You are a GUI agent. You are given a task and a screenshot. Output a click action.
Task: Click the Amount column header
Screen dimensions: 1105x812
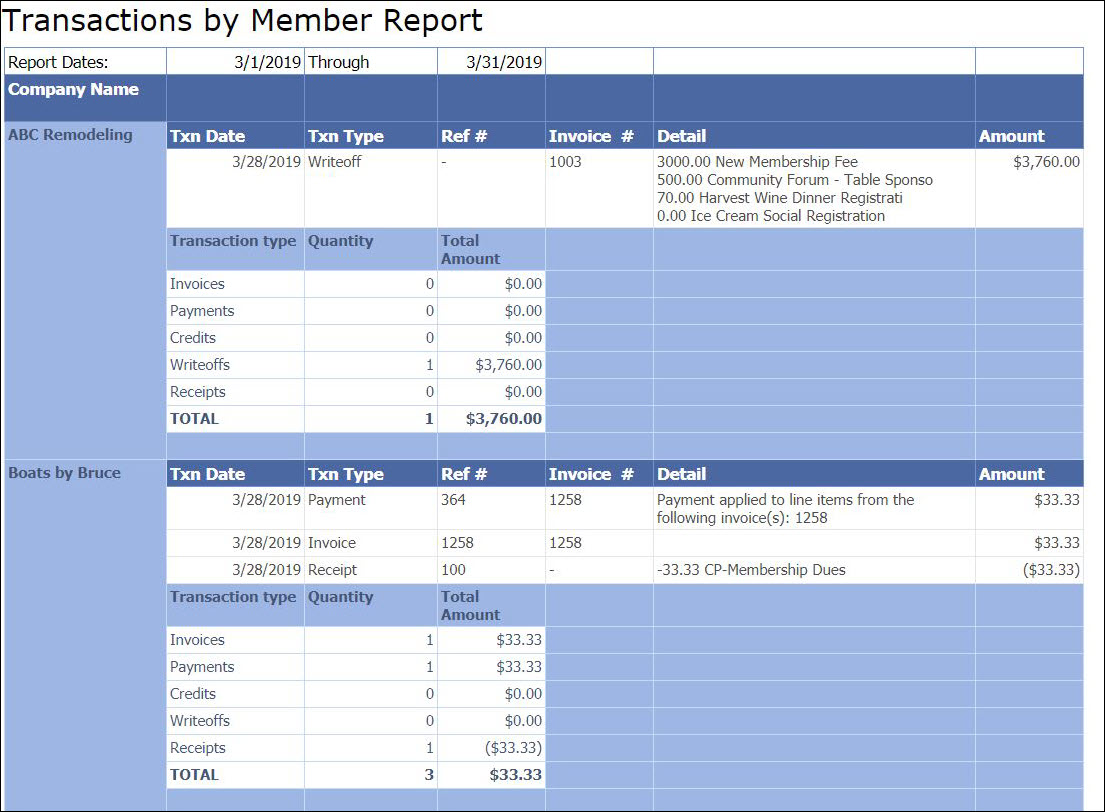click(1005, 135)
